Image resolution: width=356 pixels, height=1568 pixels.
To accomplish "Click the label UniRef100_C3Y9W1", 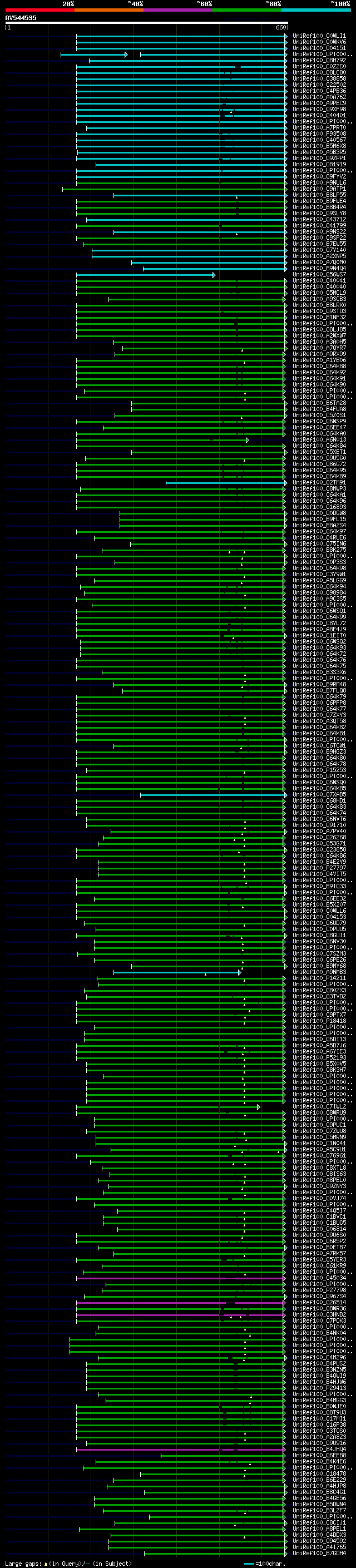I will coord(319,575).
